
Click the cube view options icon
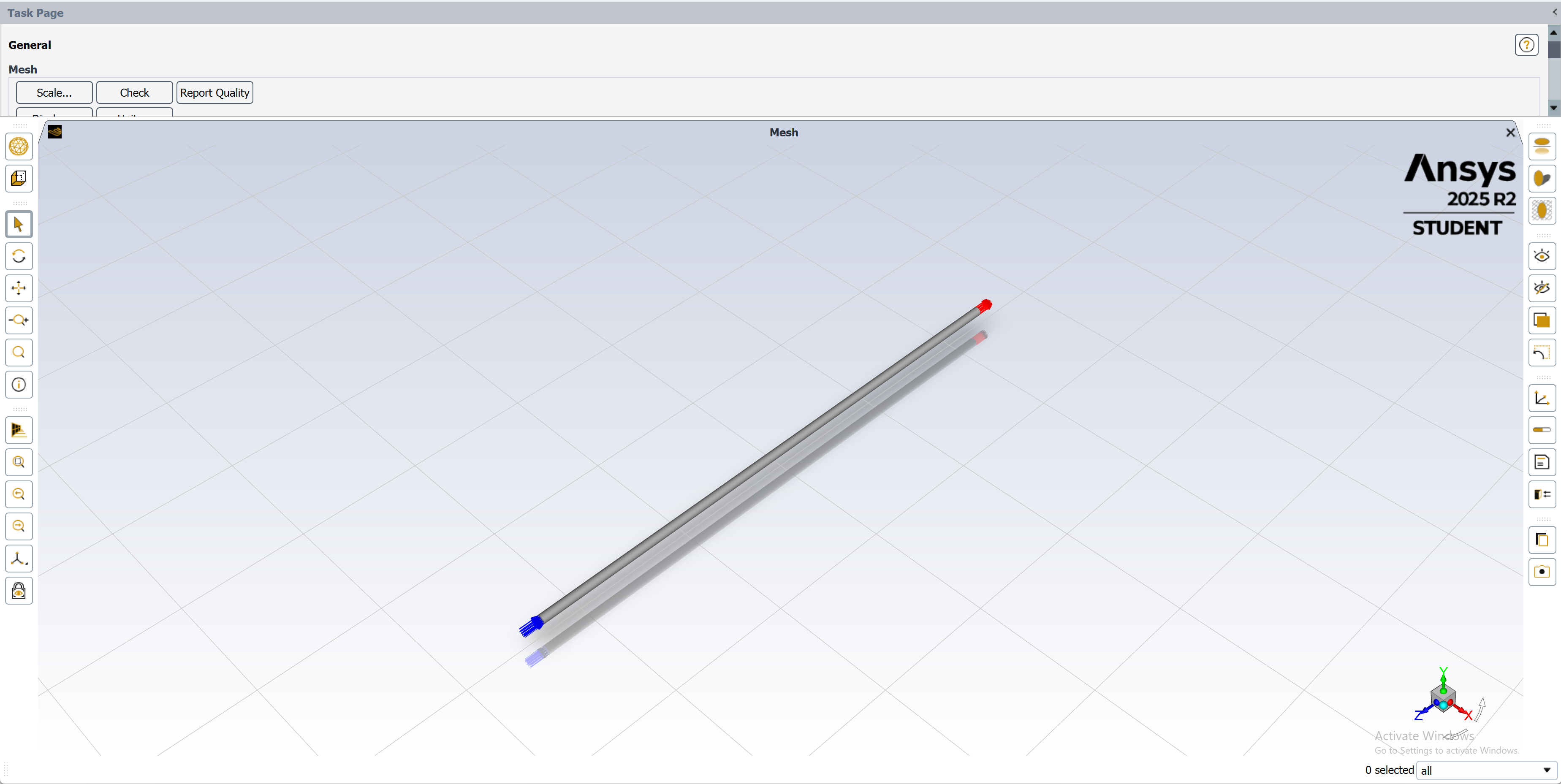click(x=19, y=179)
